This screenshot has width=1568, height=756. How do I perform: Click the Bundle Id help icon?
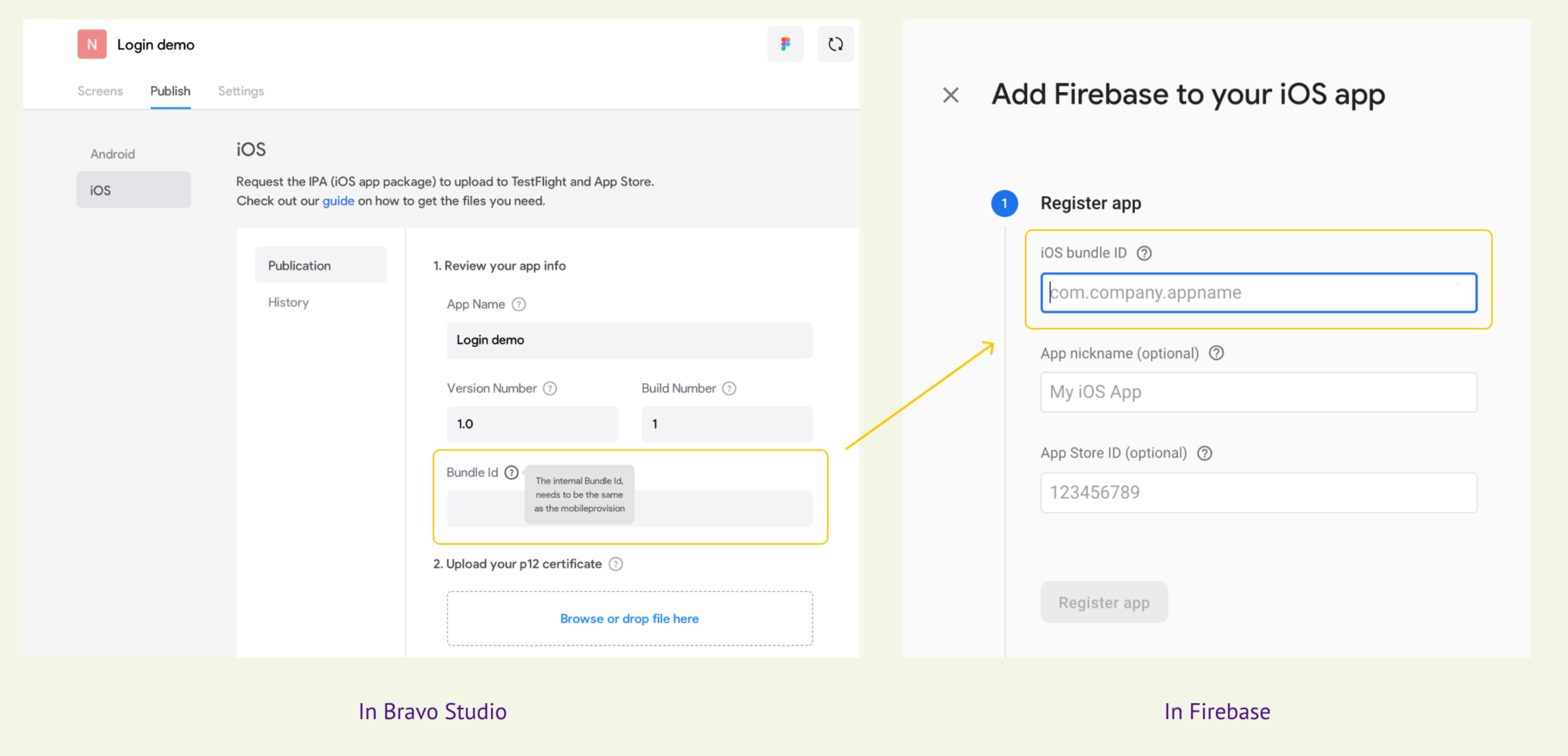pos(511,472)
